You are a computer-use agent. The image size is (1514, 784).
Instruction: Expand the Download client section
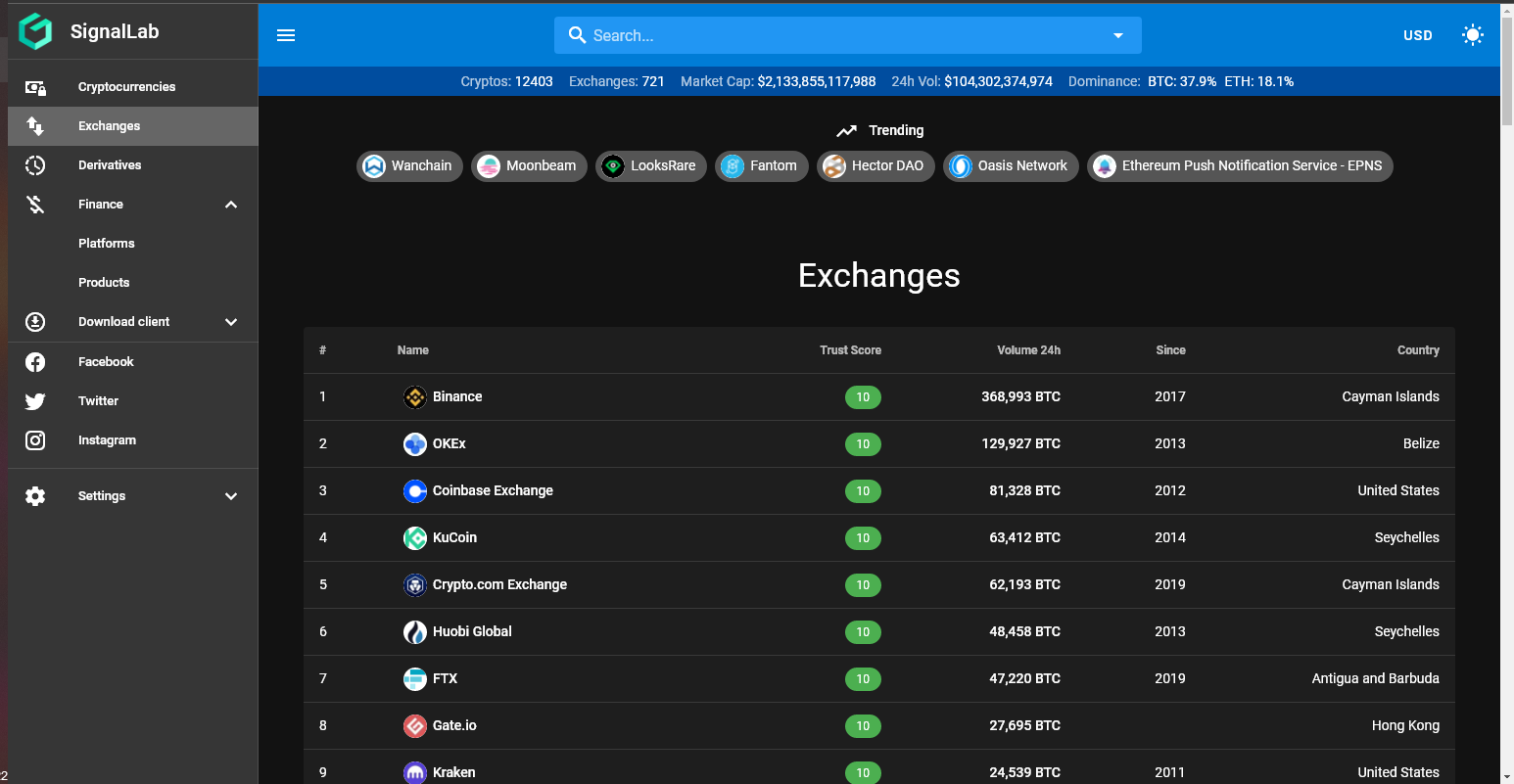[231, 322]
